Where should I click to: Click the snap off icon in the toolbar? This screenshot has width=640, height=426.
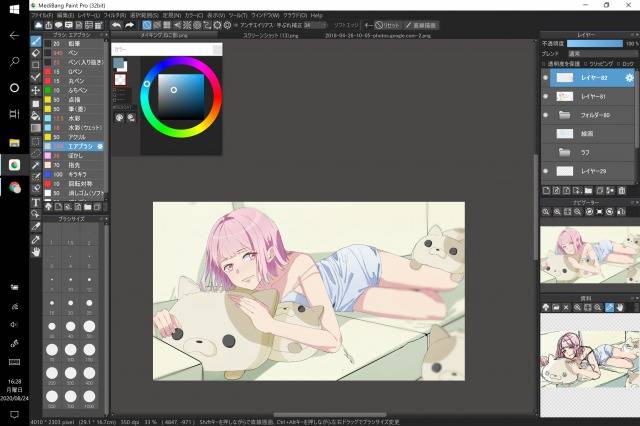tap(147, 25)
